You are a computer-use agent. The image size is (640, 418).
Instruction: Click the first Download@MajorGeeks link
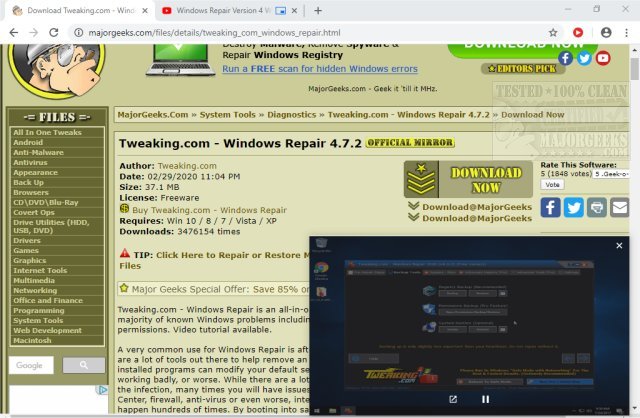point(477,207)
